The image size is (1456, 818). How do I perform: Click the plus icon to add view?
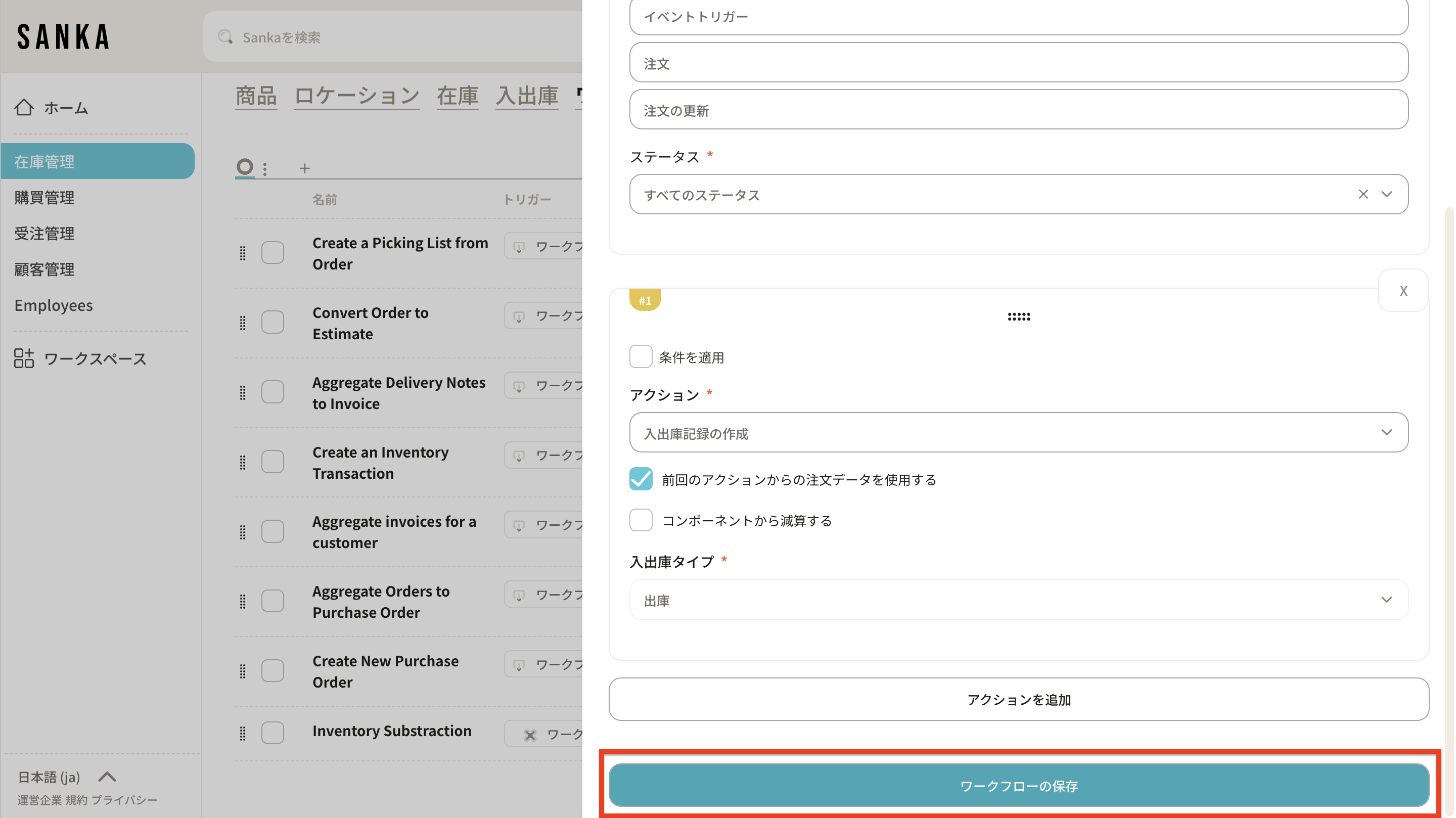pyautogui.click(x=305, y=168)
